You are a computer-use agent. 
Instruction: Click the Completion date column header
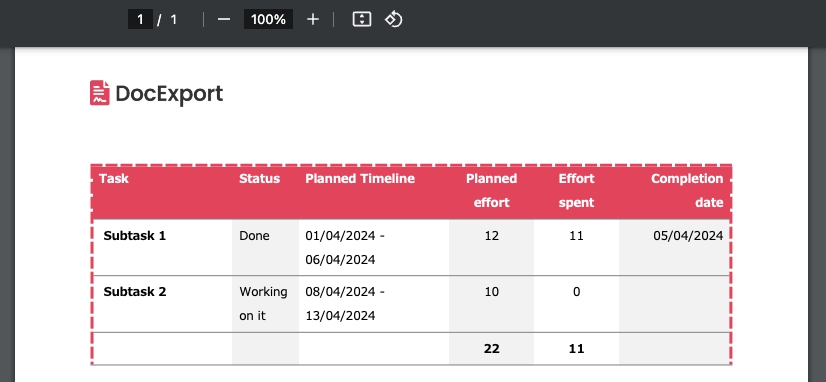pyautogui.click(x=687, y=190)
